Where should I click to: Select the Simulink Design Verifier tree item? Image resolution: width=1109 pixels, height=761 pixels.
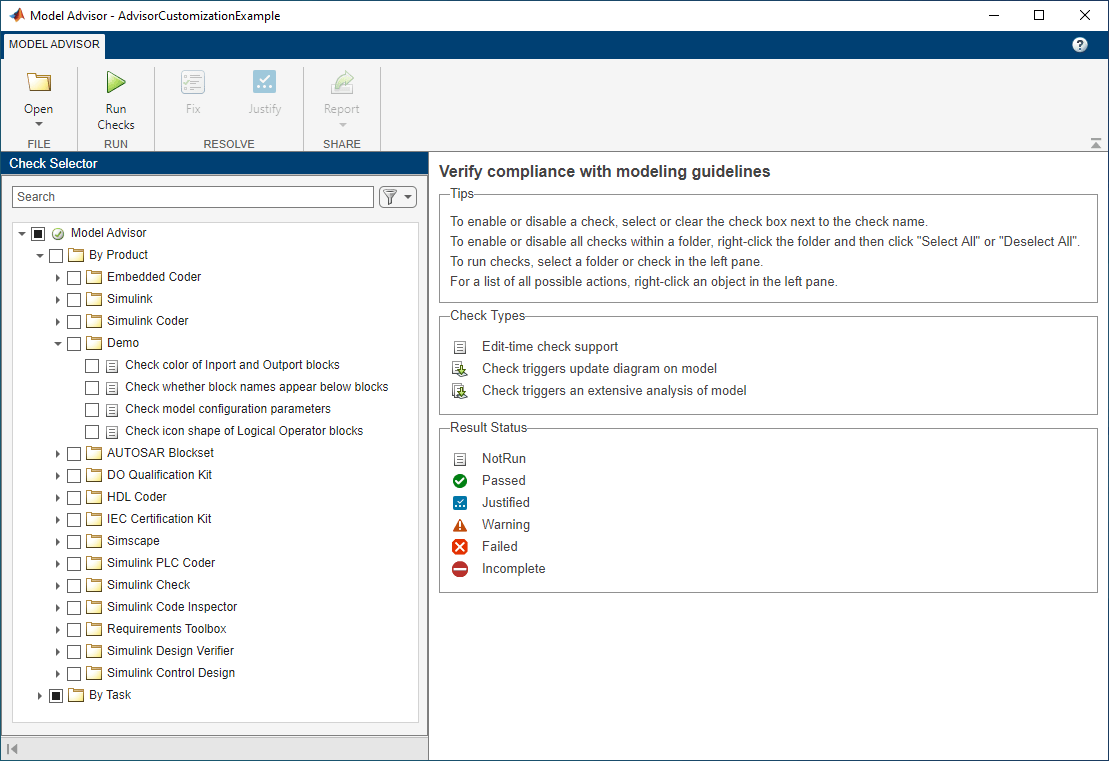click(x=168, y=651)
